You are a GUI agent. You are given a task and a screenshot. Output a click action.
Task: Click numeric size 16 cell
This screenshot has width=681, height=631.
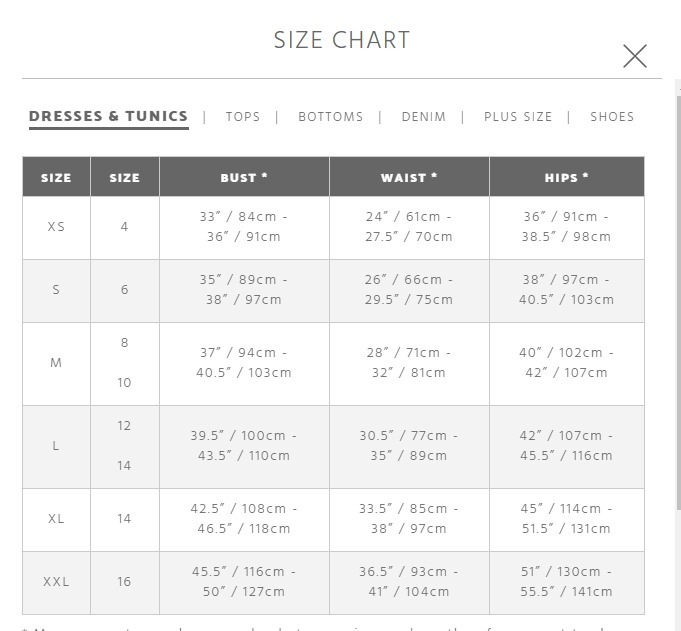point(125,582)
